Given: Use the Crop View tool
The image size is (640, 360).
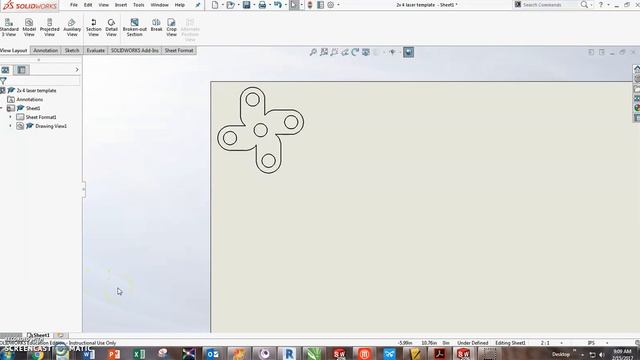Looking at the screenshot, I should click(171, 27).
